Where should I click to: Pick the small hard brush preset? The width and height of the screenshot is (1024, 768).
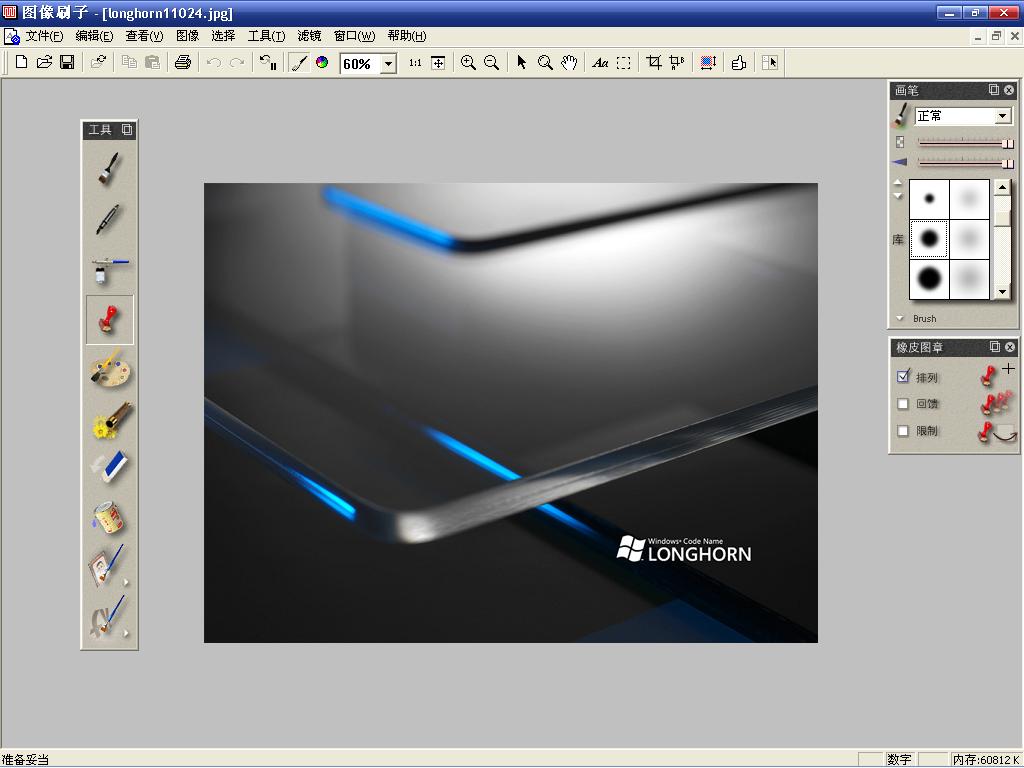coord(929,199)
